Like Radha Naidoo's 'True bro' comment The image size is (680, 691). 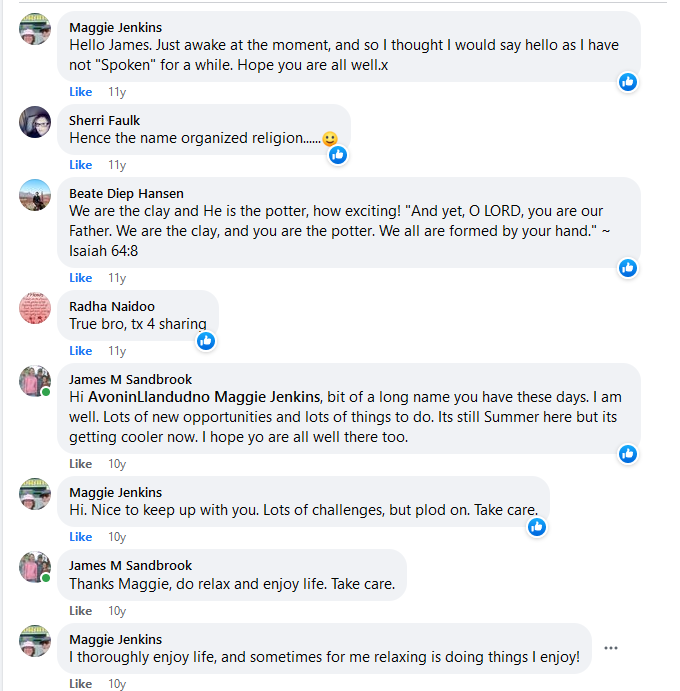pos(80,351)
